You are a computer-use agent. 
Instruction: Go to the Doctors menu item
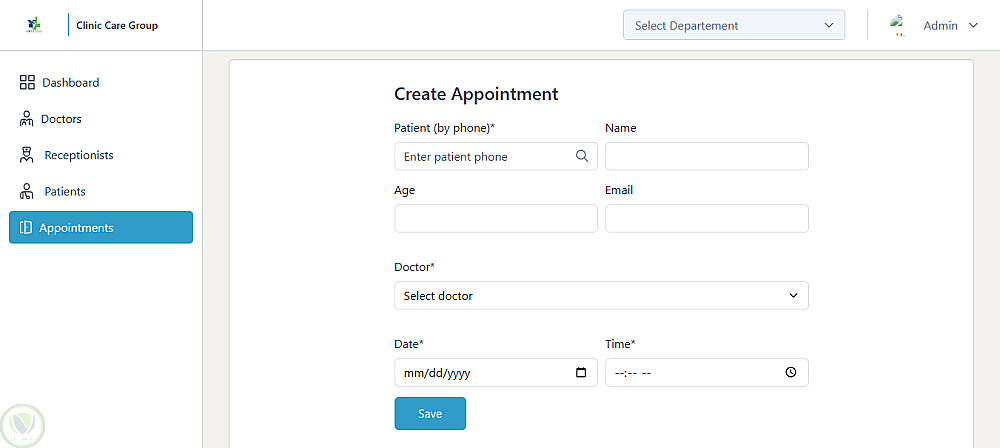(x=61, y=119)
